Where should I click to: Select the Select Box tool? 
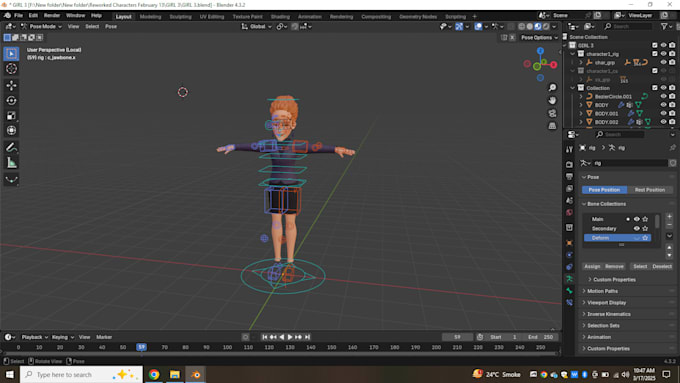[x=11, y=54]
